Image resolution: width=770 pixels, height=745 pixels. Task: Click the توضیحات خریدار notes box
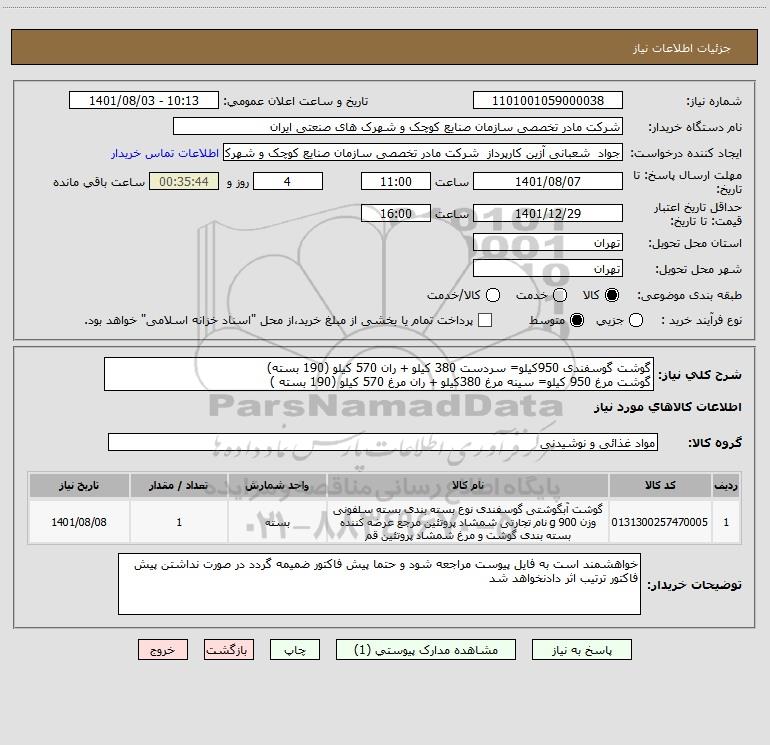click(379, 584)
